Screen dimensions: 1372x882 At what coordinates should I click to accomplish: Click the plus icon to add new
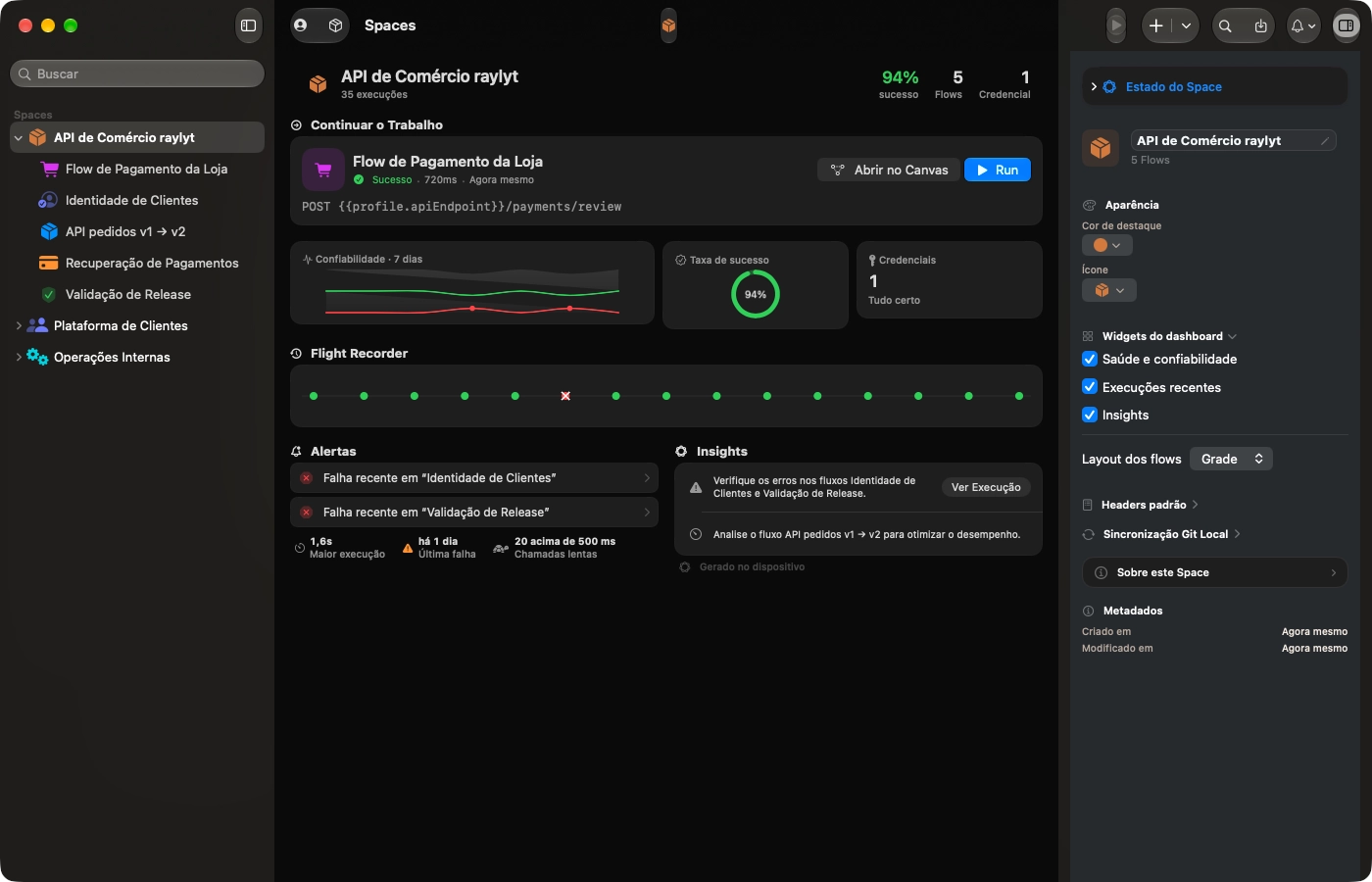(x=1156, y=25)
